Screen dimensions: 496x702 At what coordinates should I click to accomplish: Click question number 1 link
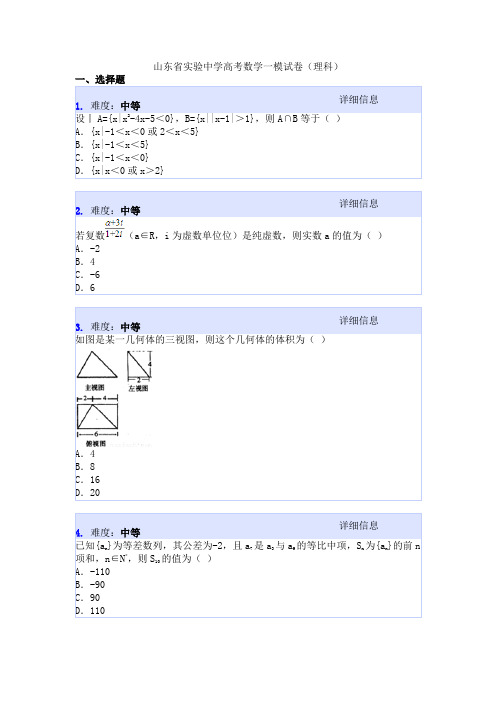coord(79,107)
